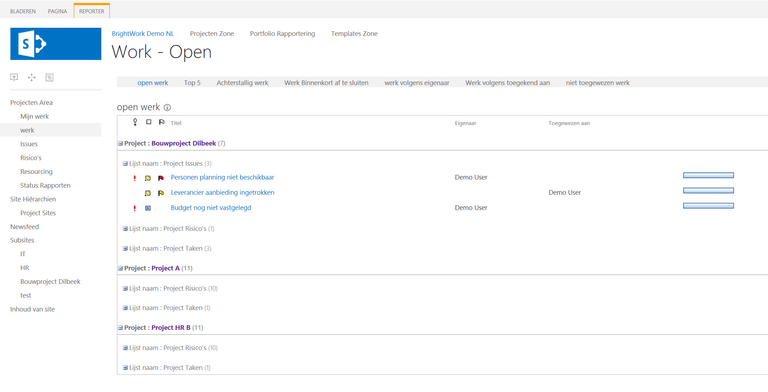Collapse the Bouwproject Dilbeek project group
This screenshot has height=392, width=768.
pyautogui.click(x=120, y=144)
